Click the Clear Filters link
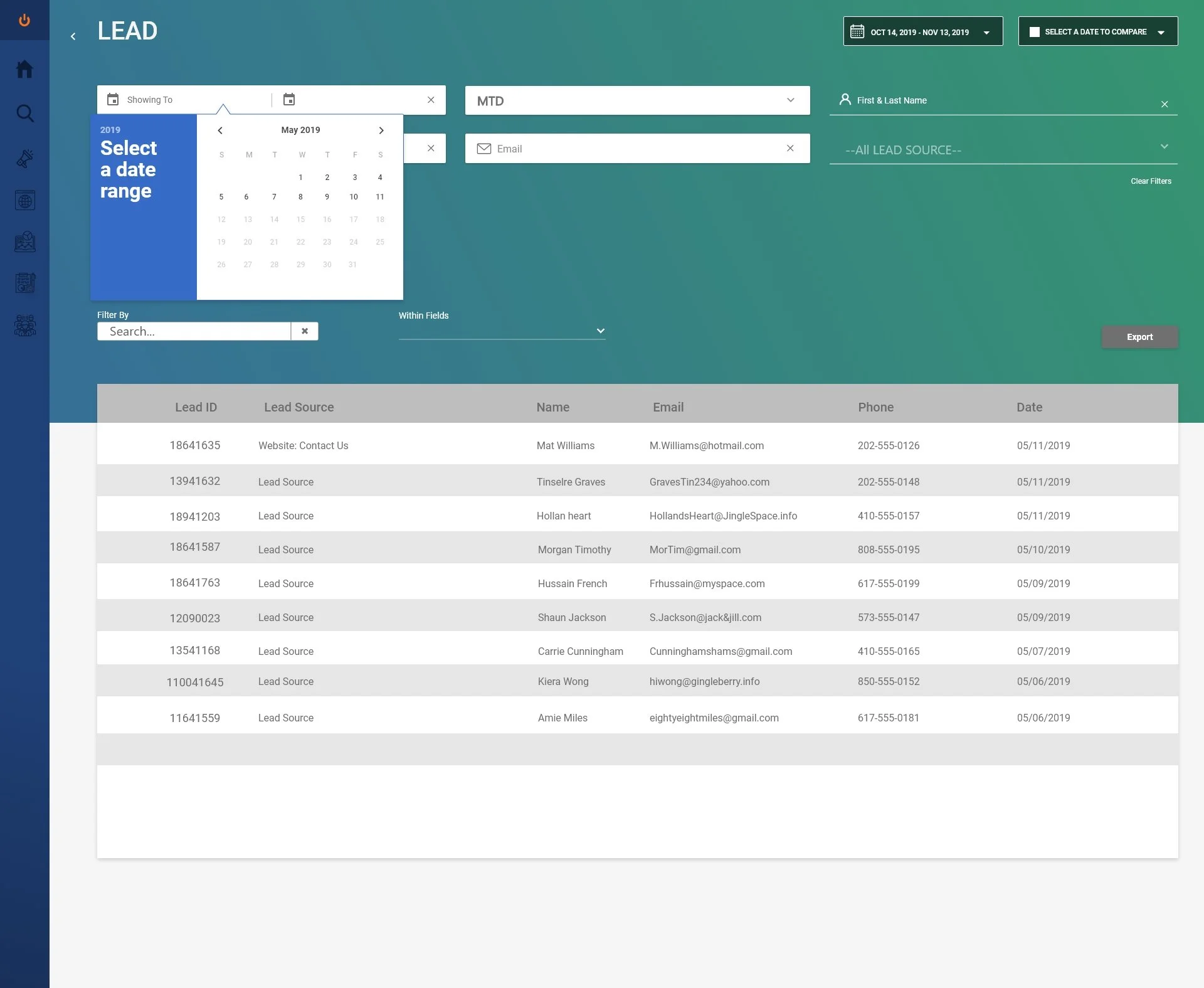 point(1151,181)
